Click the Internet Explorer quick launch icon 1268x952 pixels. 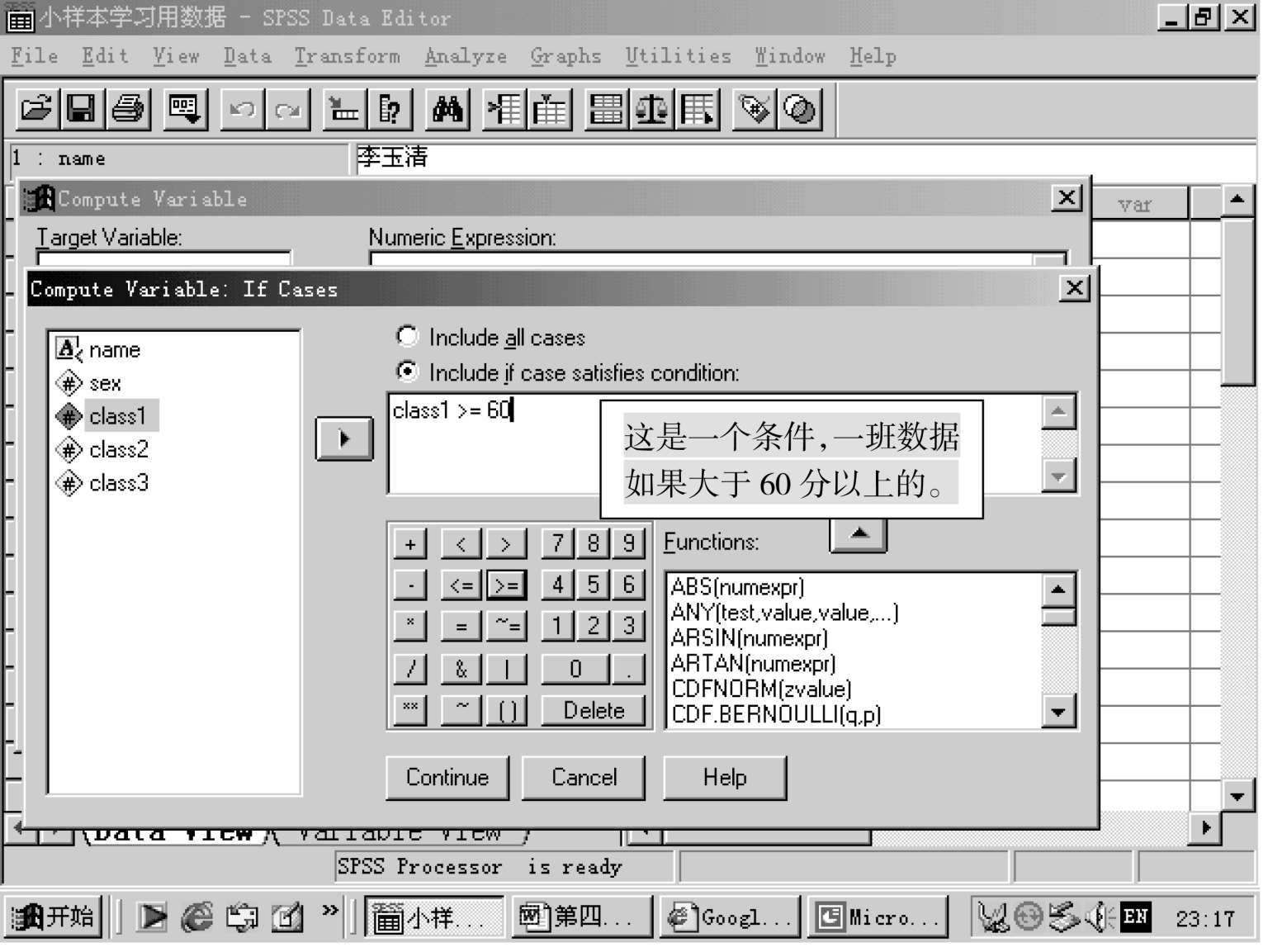point(197,916)
